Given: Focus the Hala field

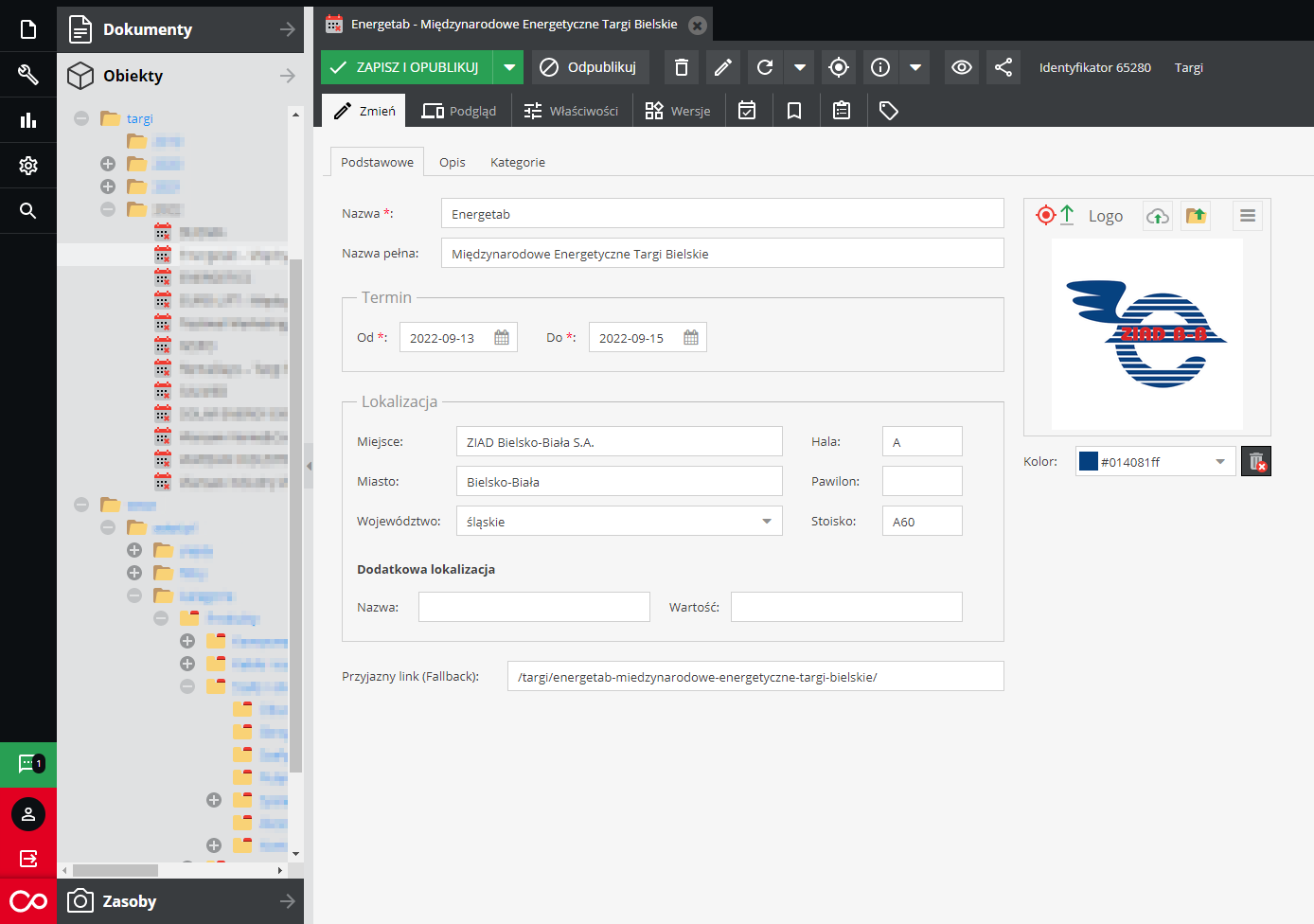Looking at the screenshot, I should [922, 442].
